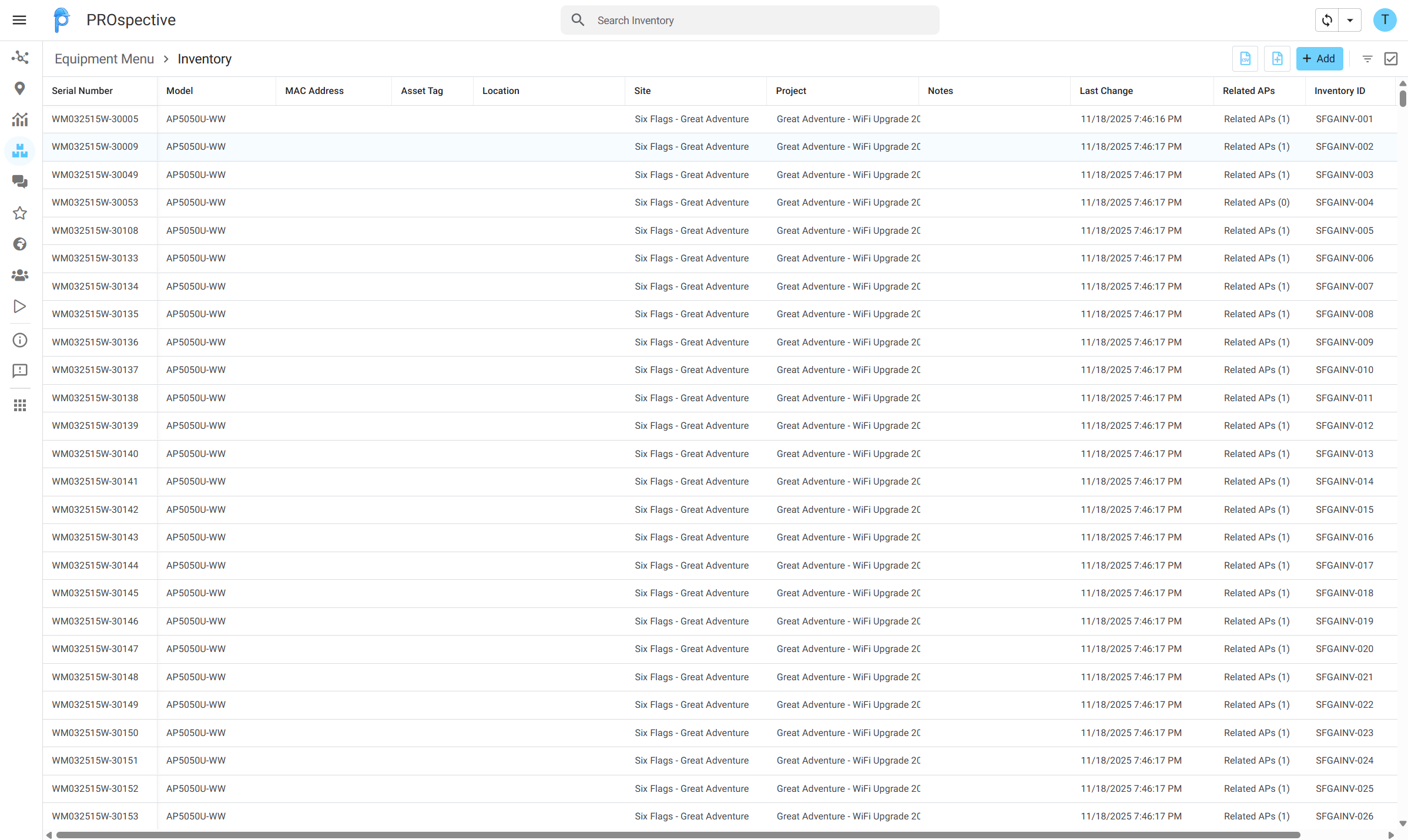The image size is (1408, 840).
Task: Open Related APs (0) for SFGAINV-004
Action: point(1257,203)
